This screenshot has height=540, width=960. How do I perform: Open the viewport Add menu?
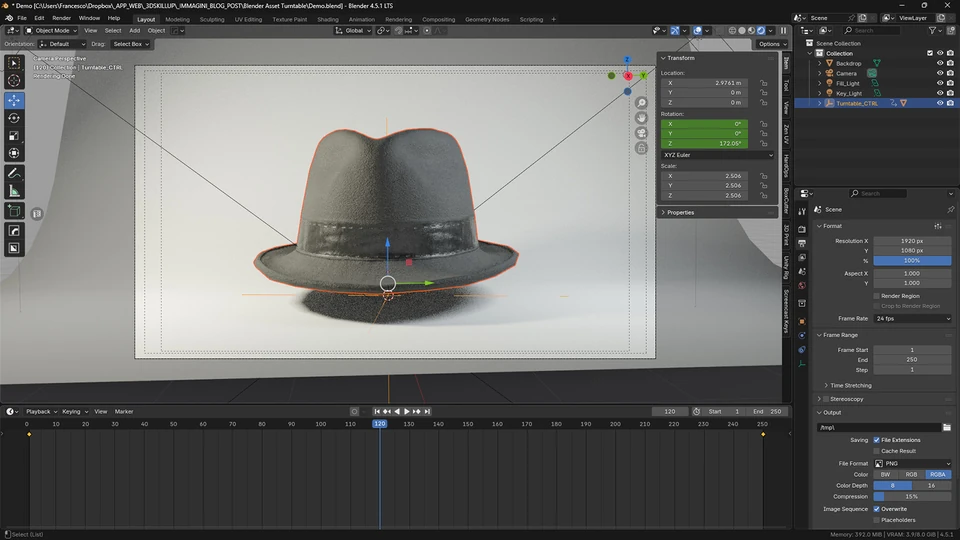click(x=135, y=31)
